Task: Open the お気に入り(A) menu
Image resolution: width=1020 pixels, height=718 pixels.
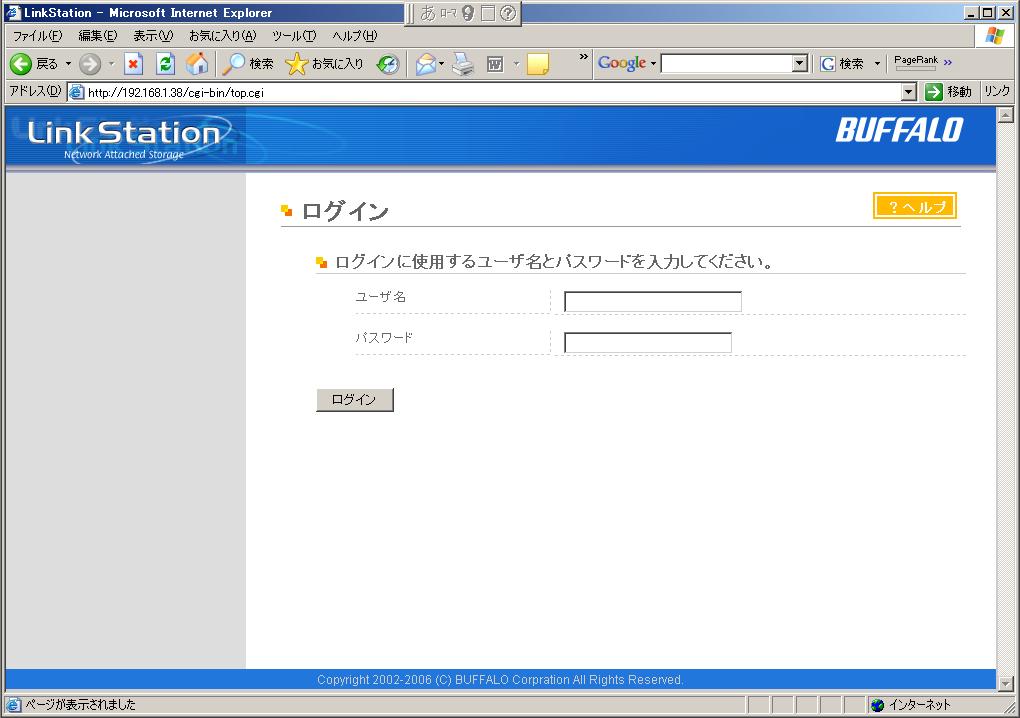Action: pyautogui.click(x=222, y=36)
